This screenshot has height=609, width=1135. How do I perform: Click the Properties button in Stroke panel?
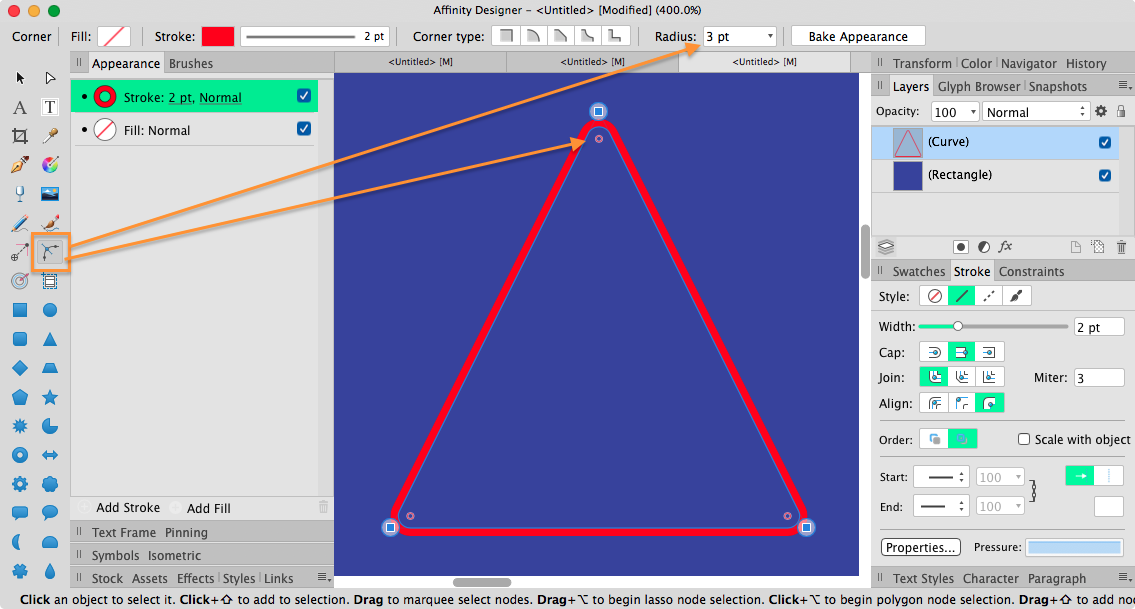tap(920, 546)
